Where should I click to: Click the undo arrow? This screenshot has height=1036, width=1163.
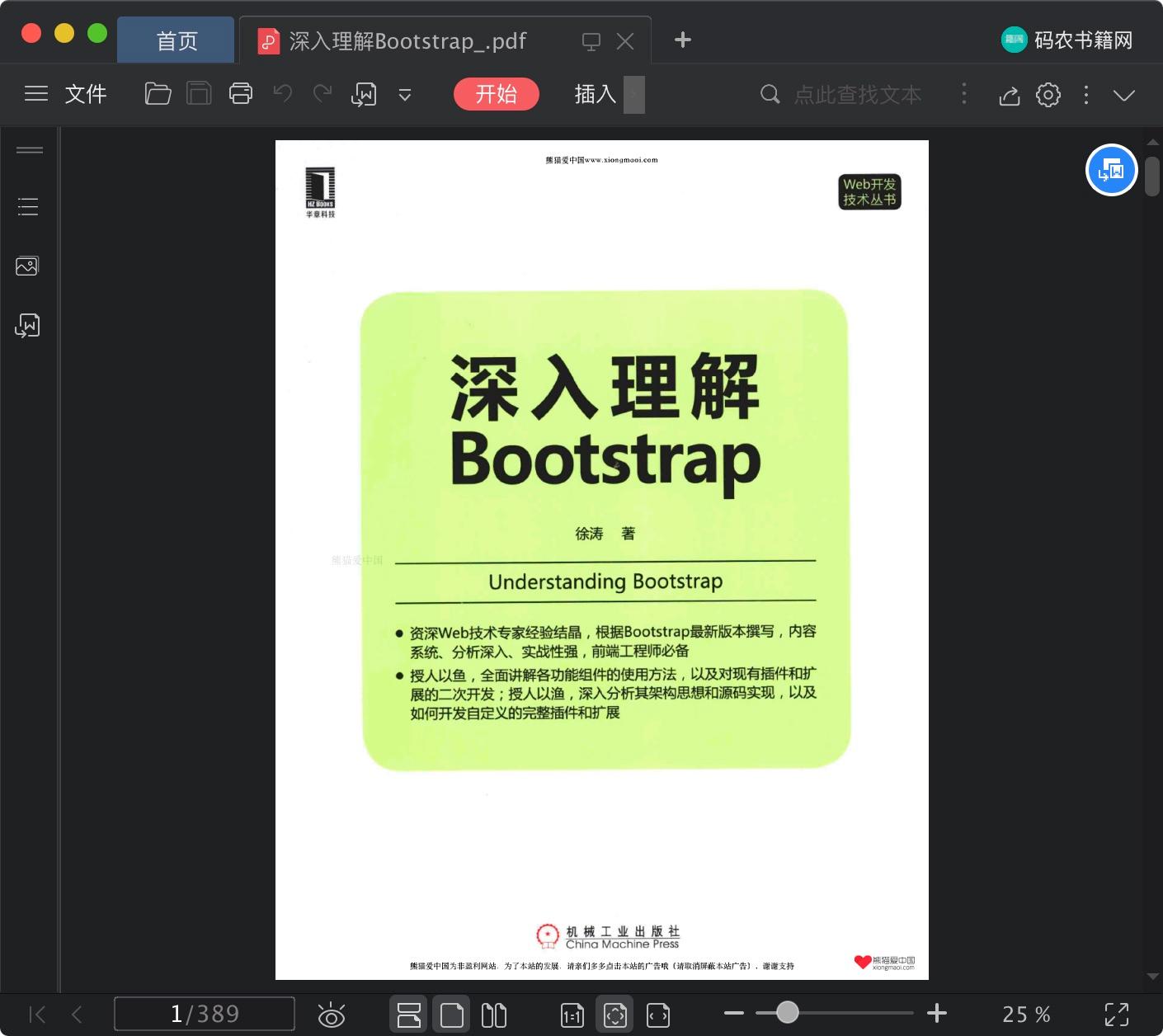pyautogui.click(x=283, y=94)
